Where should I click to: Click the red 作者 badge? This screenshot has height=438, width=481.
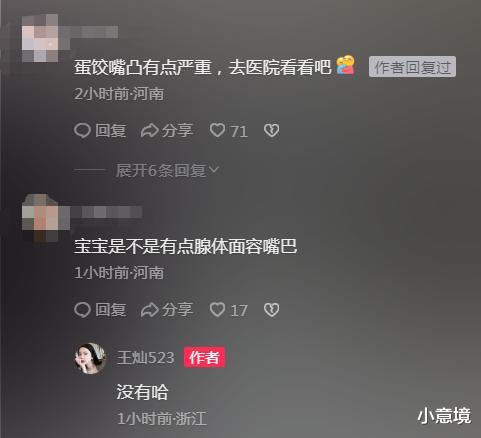click(x=204, y=357)
